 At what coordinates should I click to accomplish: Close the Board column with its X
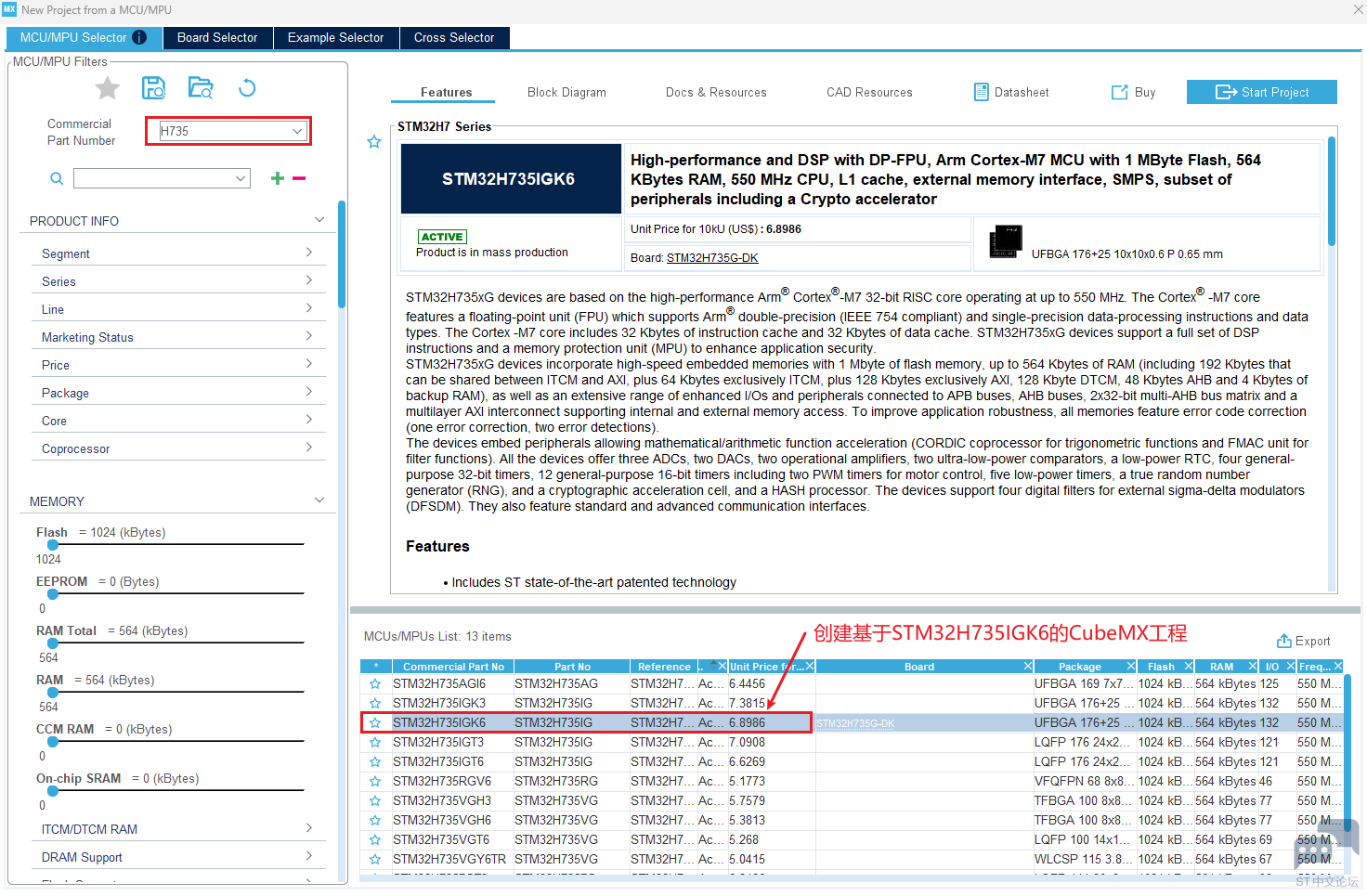[x=1028, y=666]
